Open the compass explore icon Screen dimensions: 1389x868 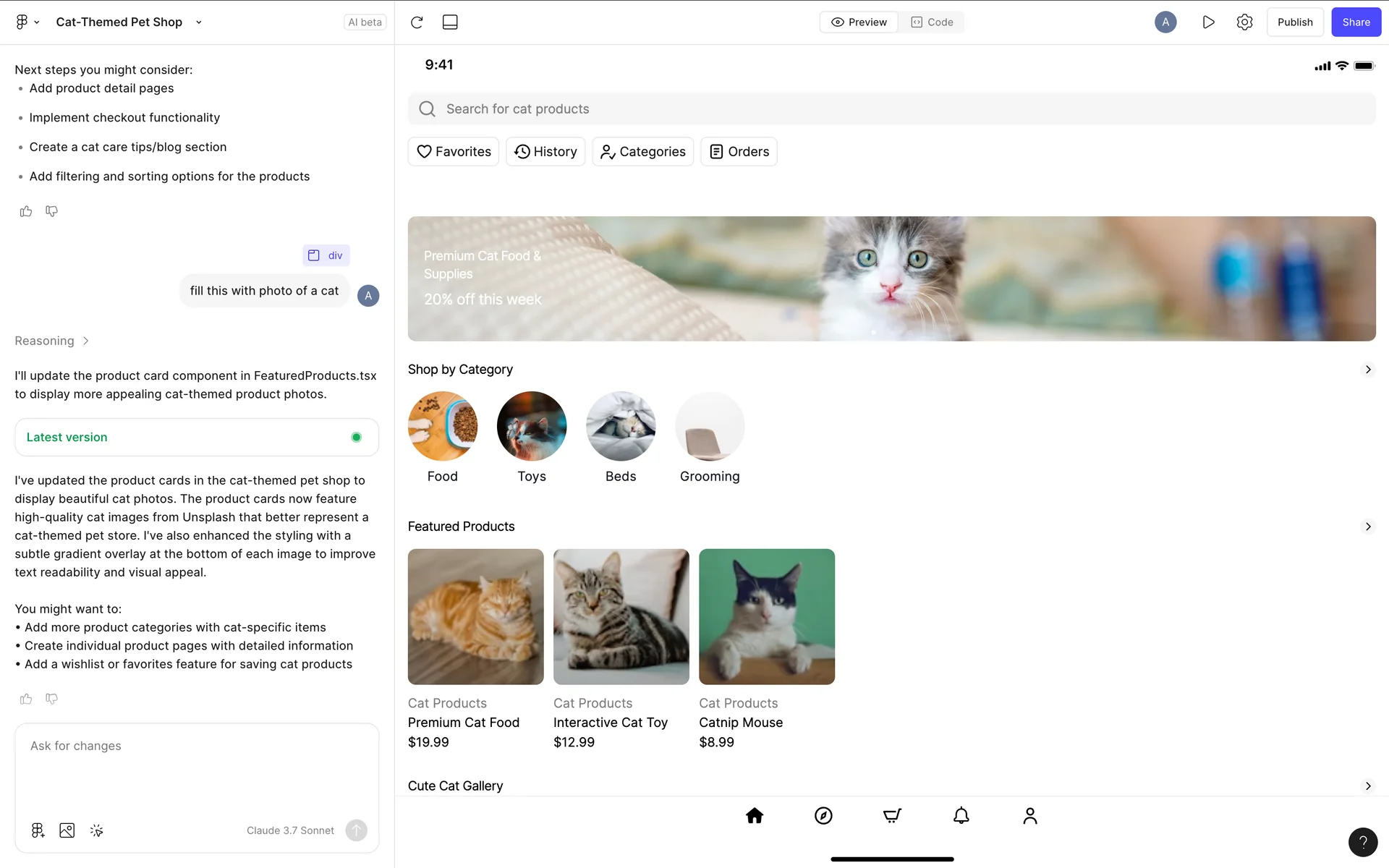(x=823, y=816)
